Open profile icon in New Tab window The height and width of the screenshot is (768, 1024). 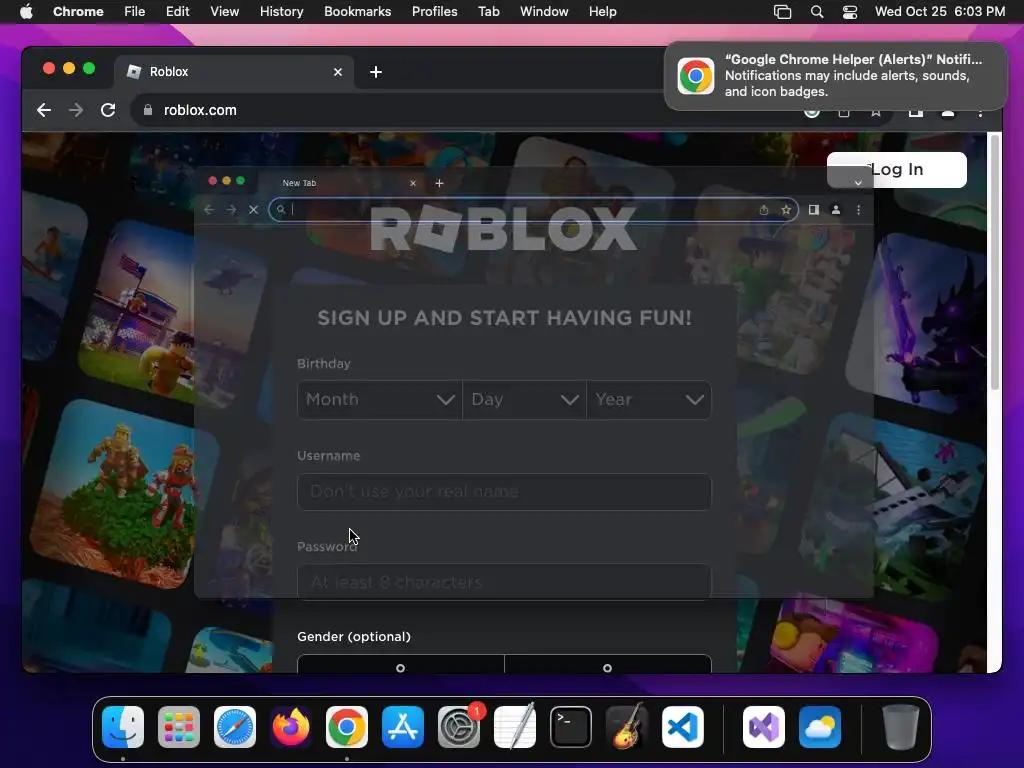click(x=836, y=210)
